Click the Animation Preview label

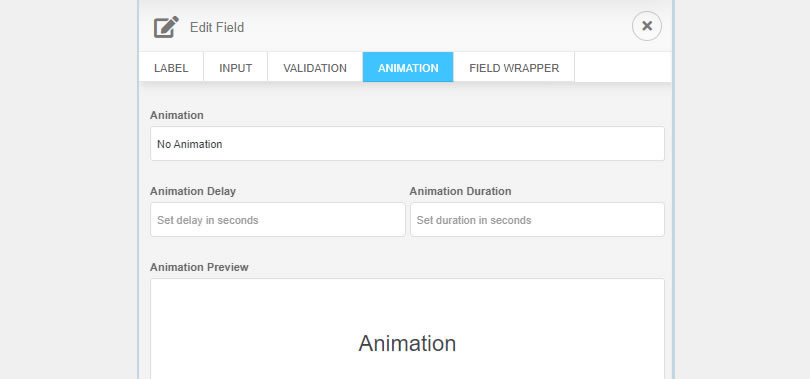[x=199, y=267]
